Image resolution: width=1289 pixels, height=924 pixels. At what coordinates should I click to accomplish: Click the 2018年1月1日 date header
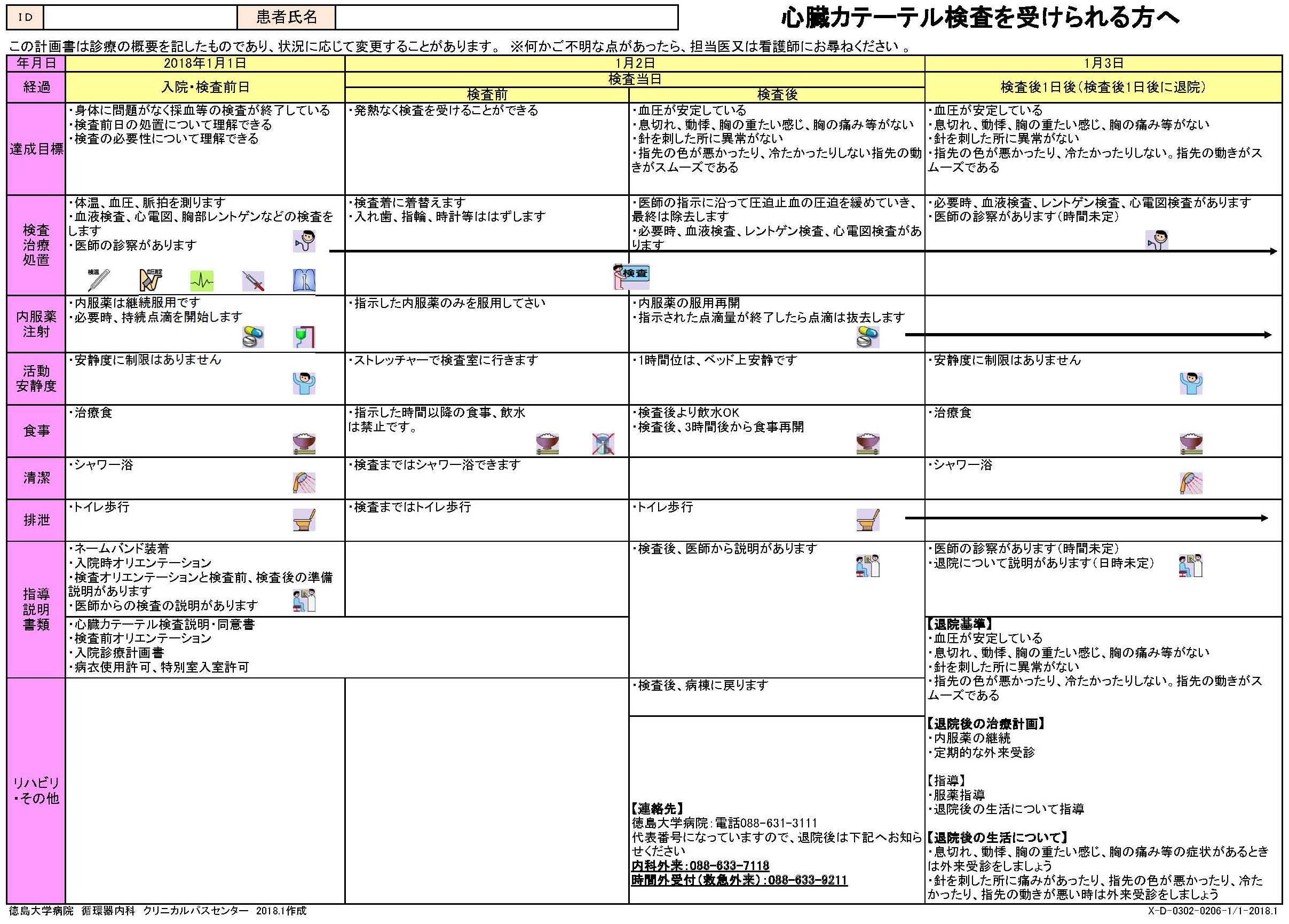[x=205, y=63]
